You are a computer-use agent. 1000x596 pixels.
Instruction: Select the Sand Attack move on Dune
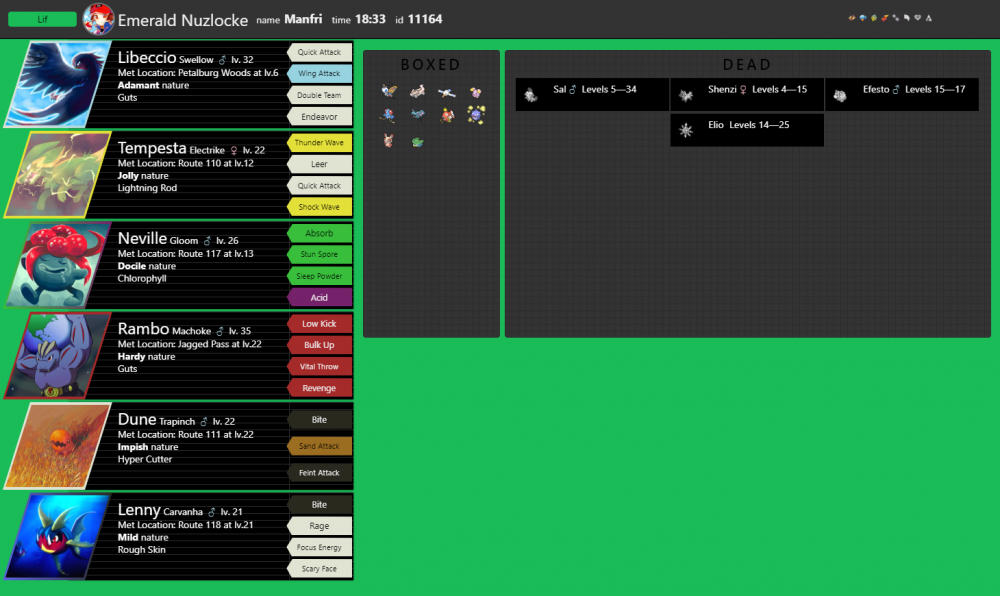pos(319,446)
